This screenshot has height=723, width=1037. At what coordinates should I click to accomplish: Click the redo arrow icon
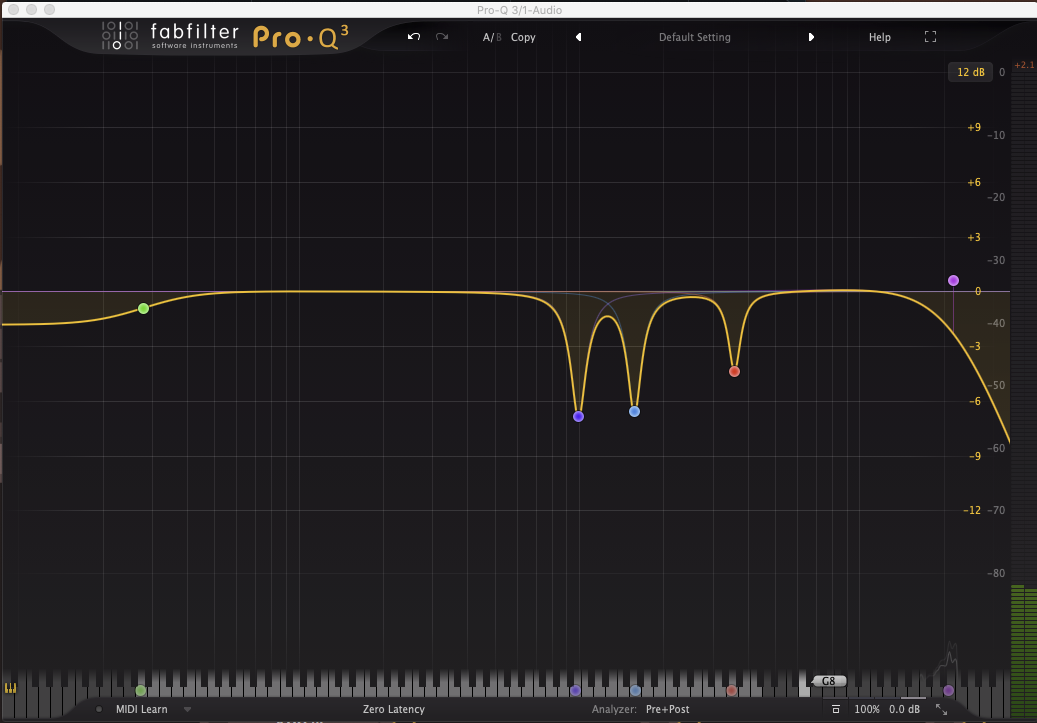(x=442, y=37)
